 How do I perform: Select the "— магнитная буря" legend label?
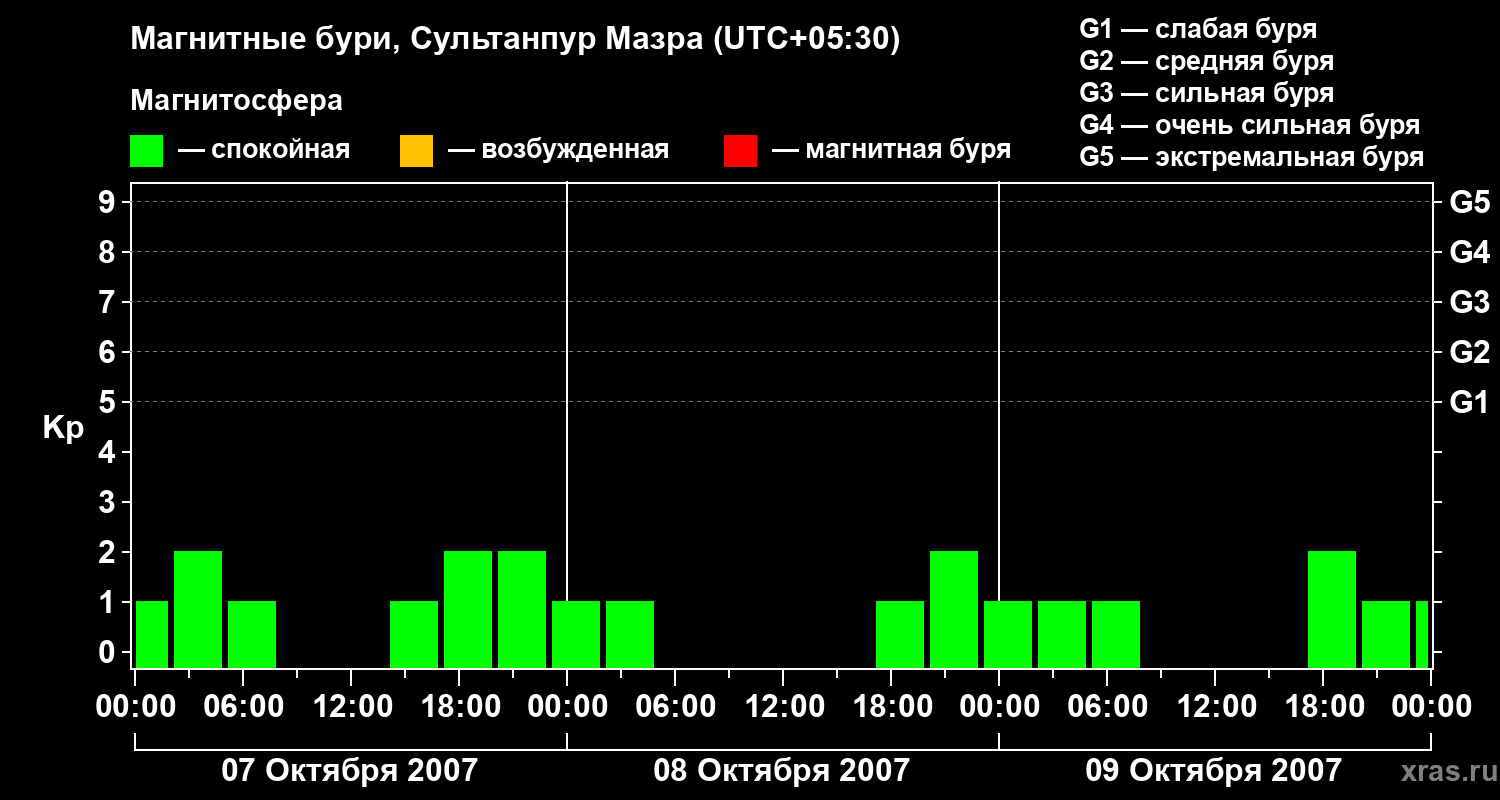[892, 151]
